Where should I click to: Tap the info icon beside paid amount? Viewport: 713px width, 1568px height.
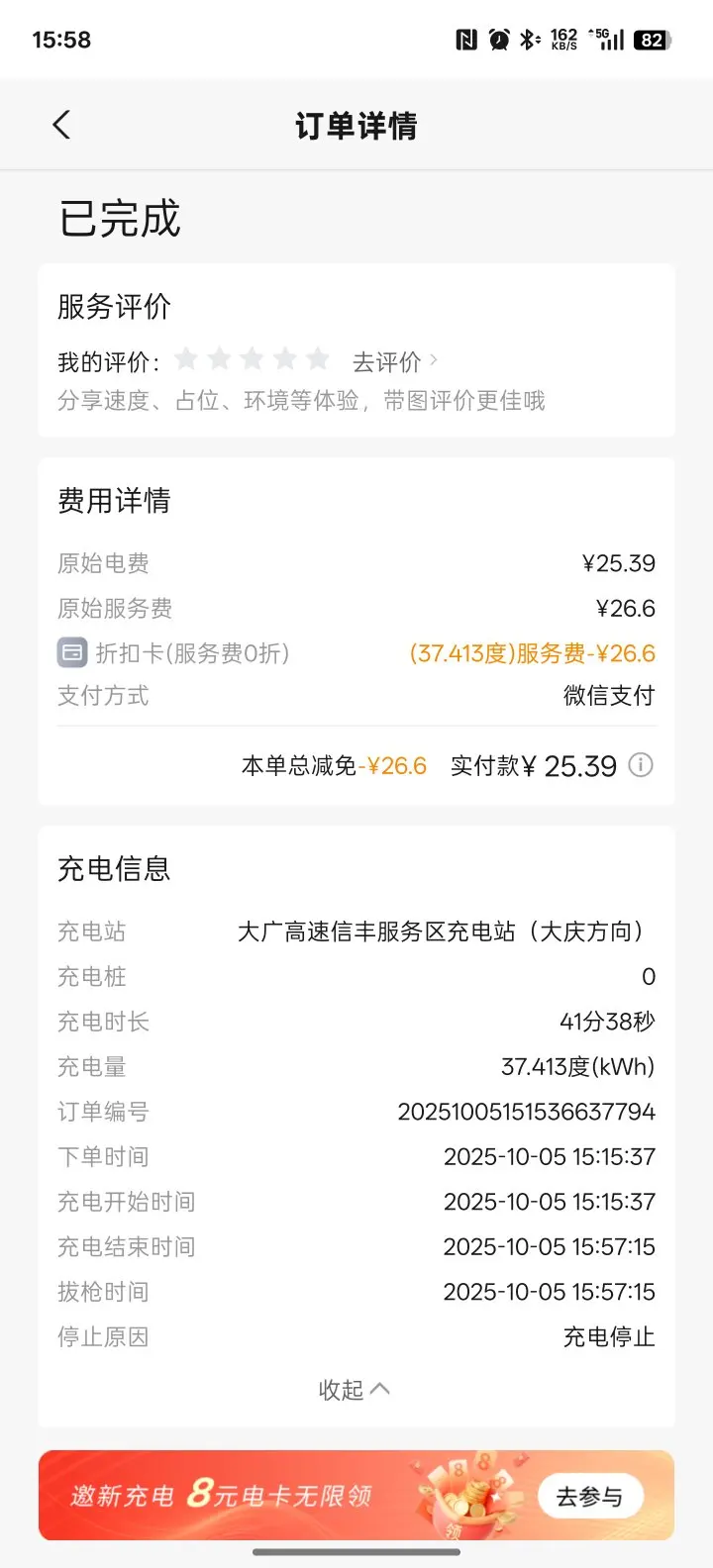click(x=641, y=765)
